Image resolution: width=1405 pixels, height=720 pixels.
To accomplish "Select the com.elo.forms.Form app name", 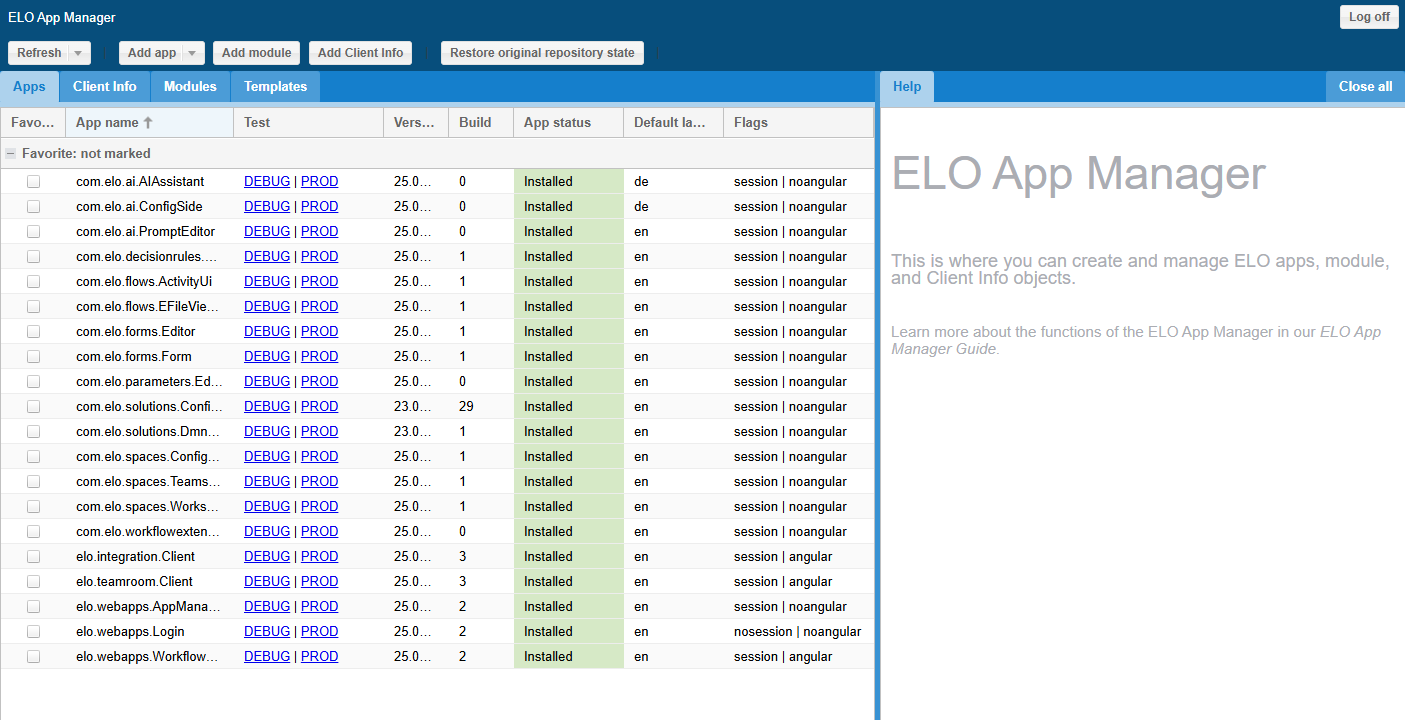I will [x=134, y=357].
